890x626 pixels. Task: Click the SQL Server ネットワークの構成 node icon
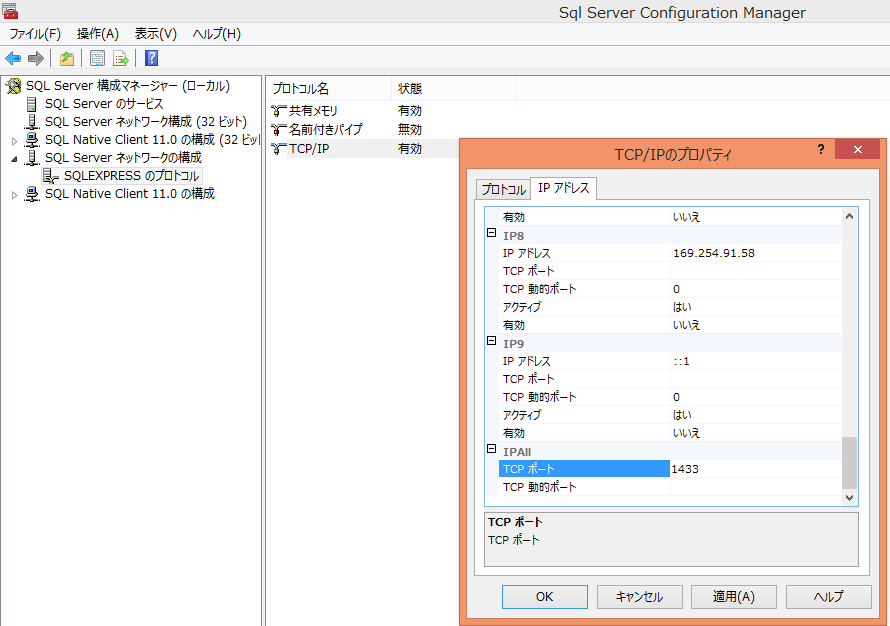pos(32,158)
